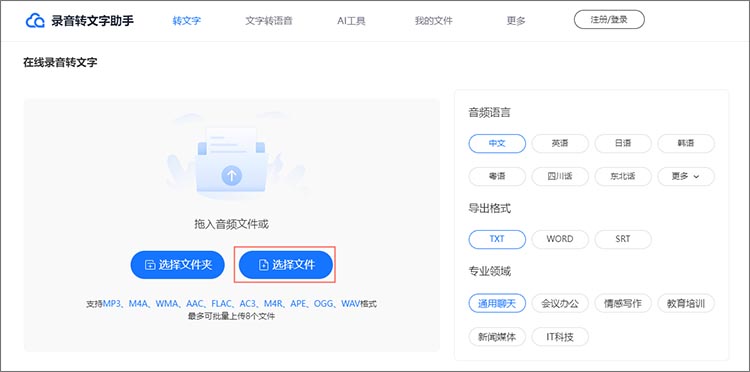Select the 教育培训 professional field
Viewport: 750px width, 372px height.
coord(686,303)
